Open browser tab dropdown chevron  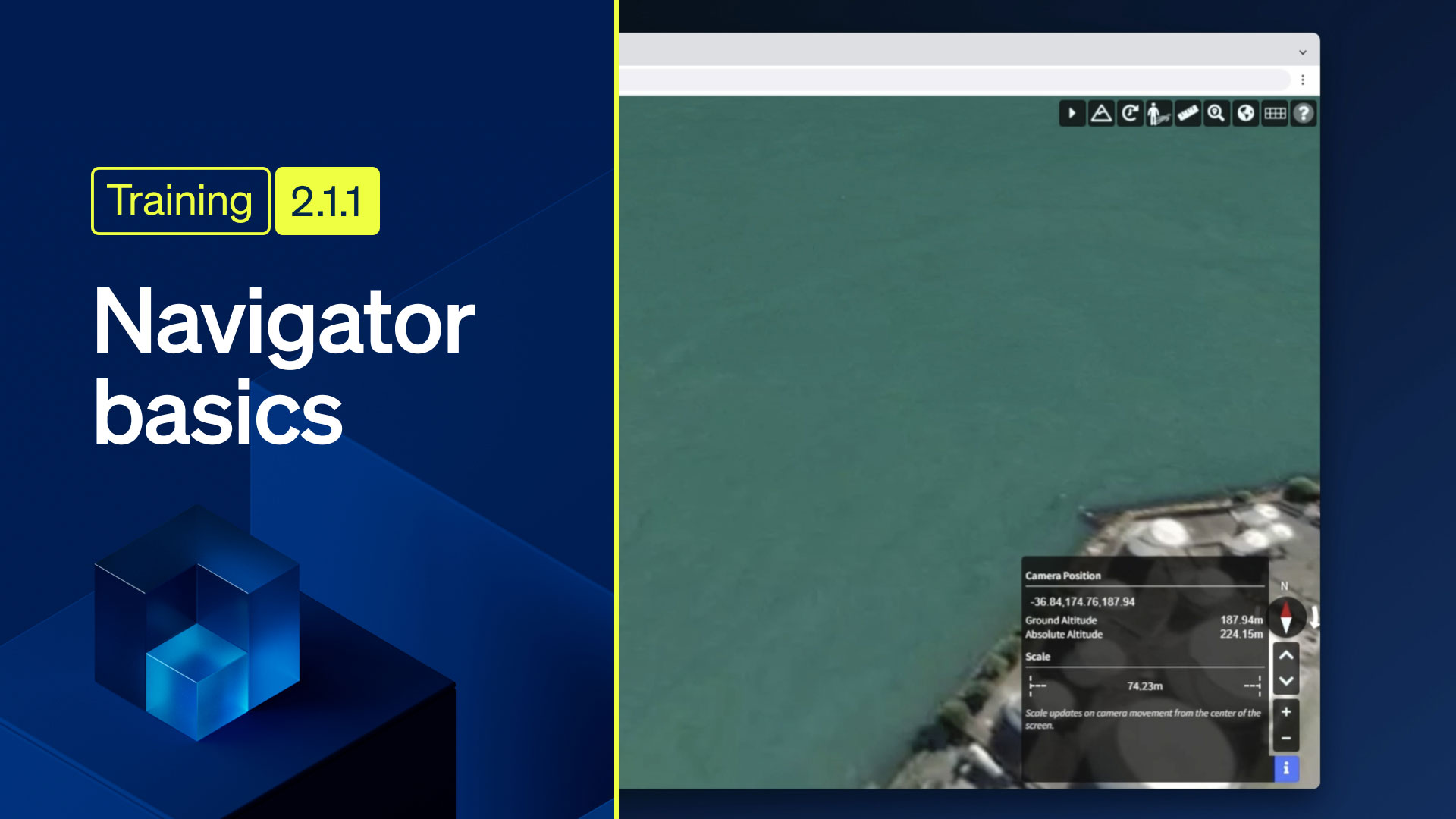point(1303,52)
